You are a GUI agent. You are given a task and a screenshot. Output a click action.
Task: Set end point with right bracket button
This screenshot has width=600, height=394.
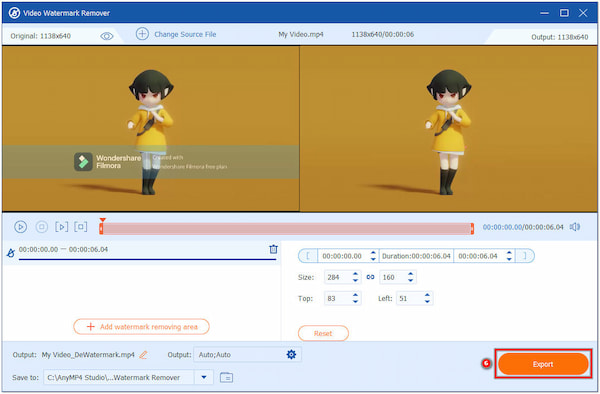(525, 256)
